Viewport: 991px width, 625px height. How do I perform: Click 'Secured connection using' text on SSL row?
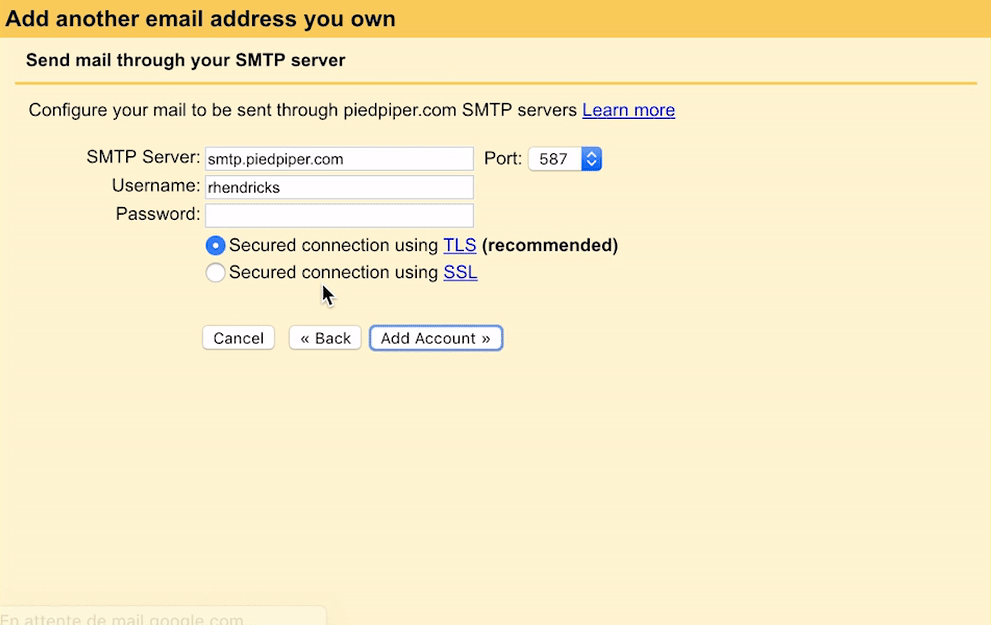(x=333, y=273)
